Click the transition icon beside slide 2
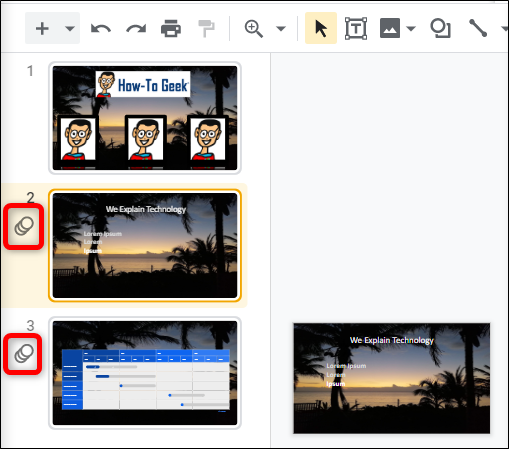This screenshot has height=449, width=509. pyautogui.click(x=24, y=226)
